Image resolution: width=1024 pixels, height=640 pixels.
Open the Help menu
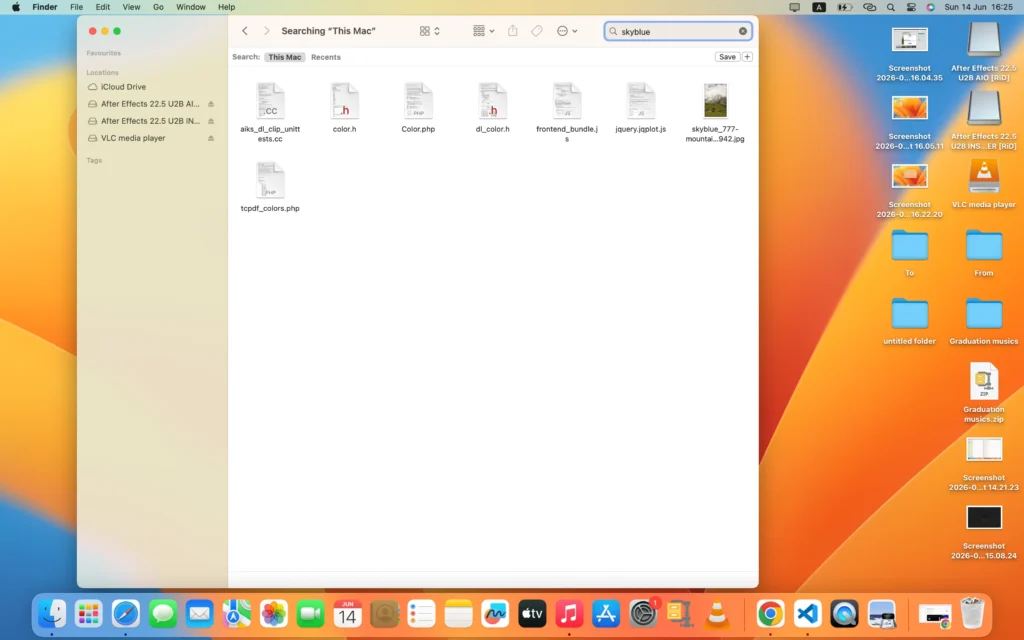click(x=227, y=7)
